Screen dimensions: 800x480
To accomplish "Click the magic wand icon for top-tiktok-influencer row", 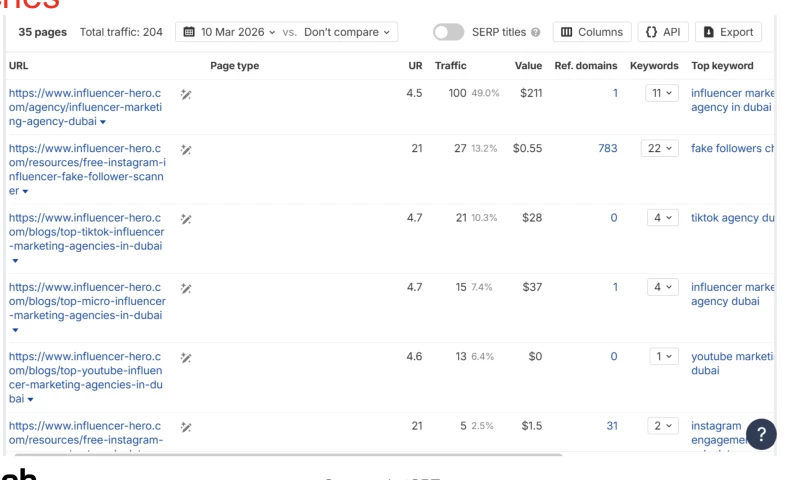I will pyautogui.click(x=186, y=219).
